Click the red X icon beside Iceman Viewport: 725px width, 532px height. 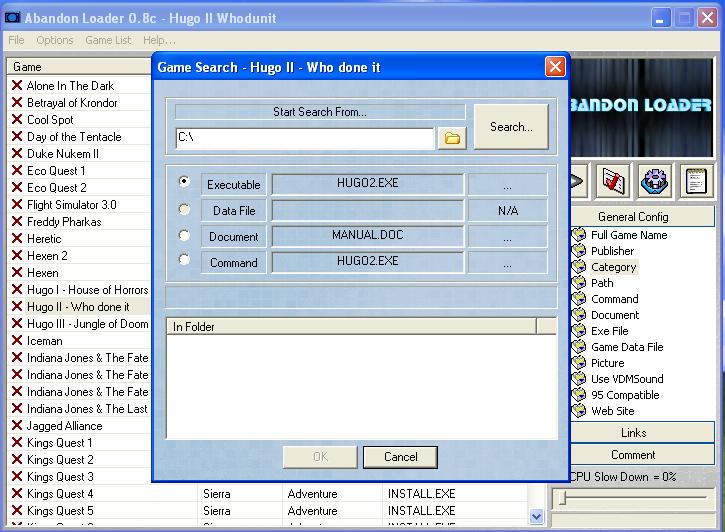17,340
